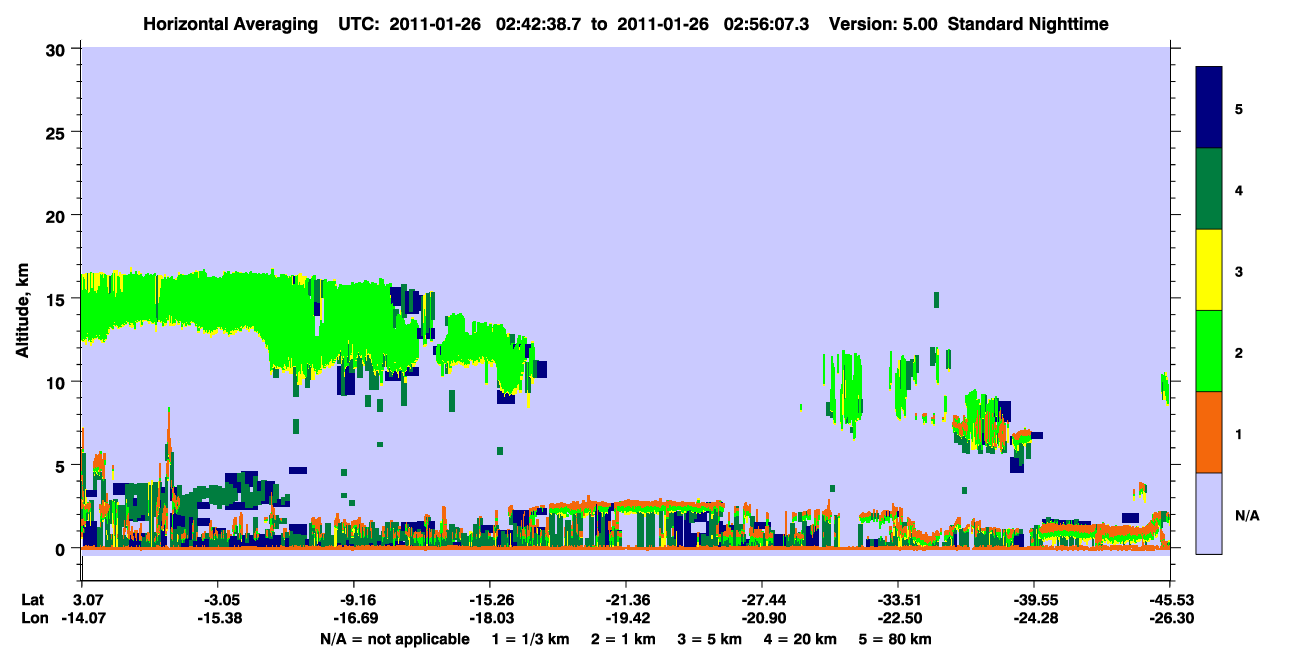Click the y-axis tick label 10
This screenshot has height=667, width=1300.
[x=58, y=382]
